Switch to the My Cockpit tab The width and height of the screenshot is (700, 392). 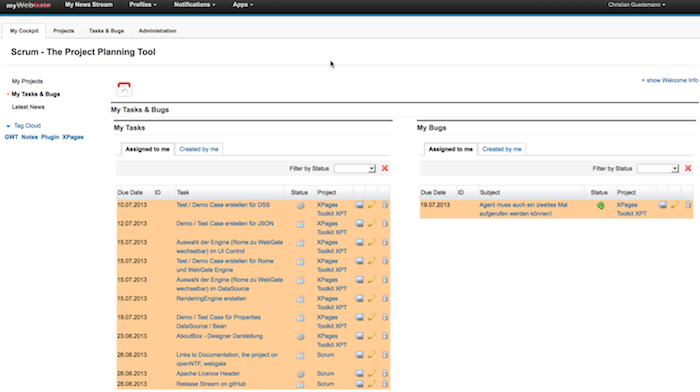pos(24,31)
